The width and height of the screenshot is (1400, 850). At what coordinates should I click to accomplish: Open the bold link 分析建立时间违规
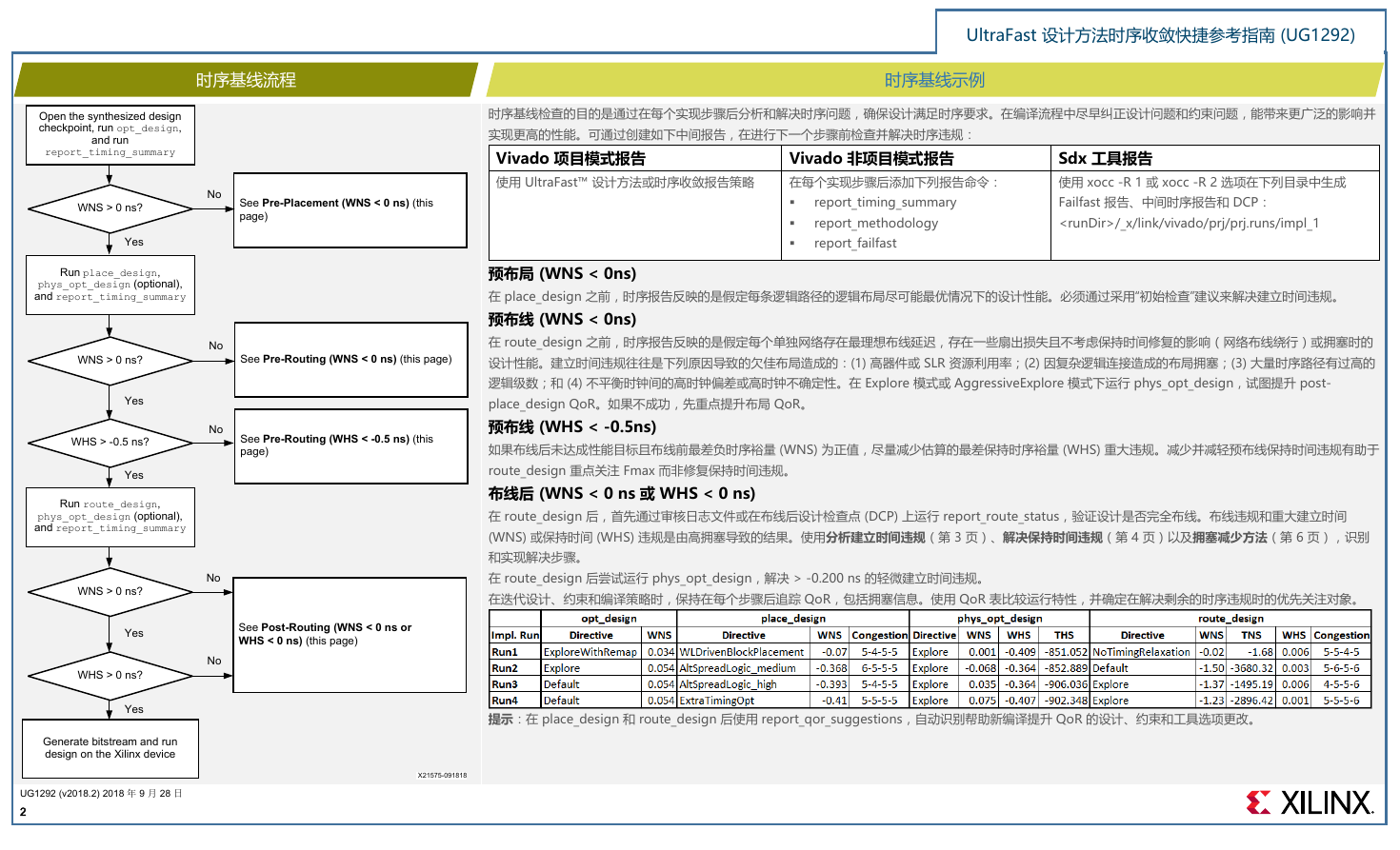pos(875,538)
